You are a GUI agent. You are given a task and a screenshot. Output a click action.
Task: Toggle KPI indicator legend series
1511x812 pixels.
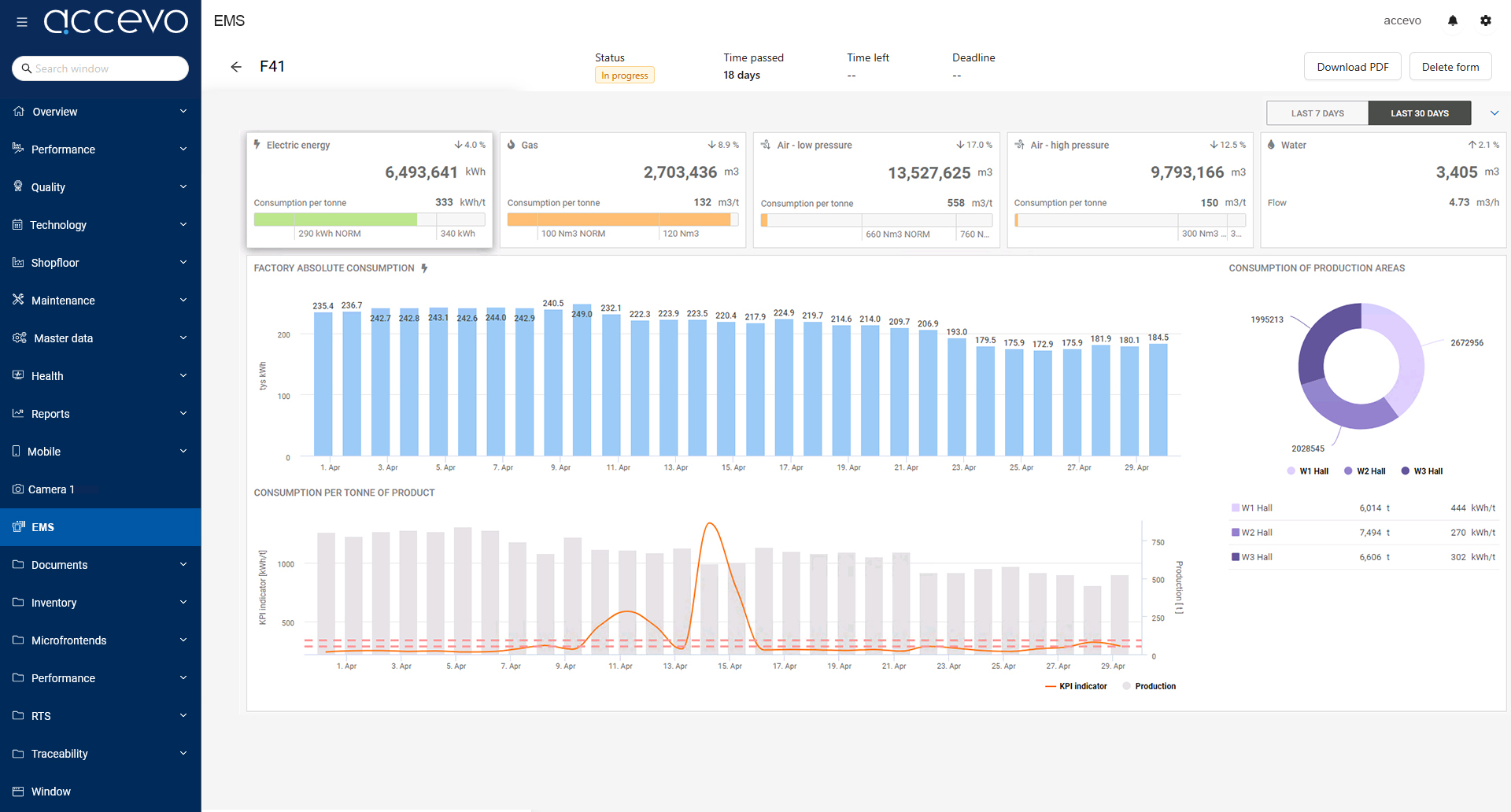coord(1076,686)
